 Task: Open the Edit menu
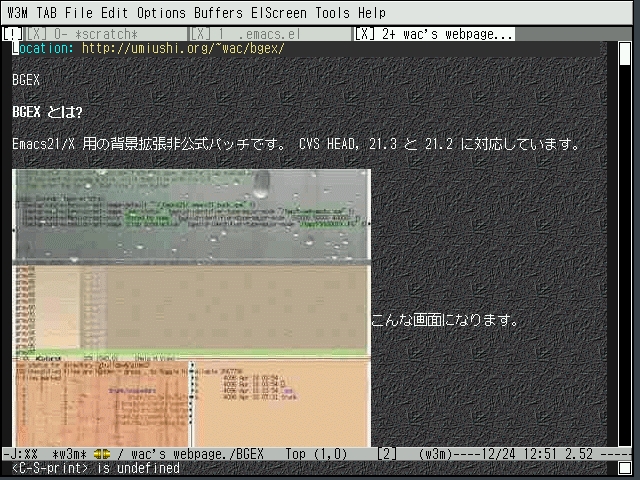coord(114,13)
